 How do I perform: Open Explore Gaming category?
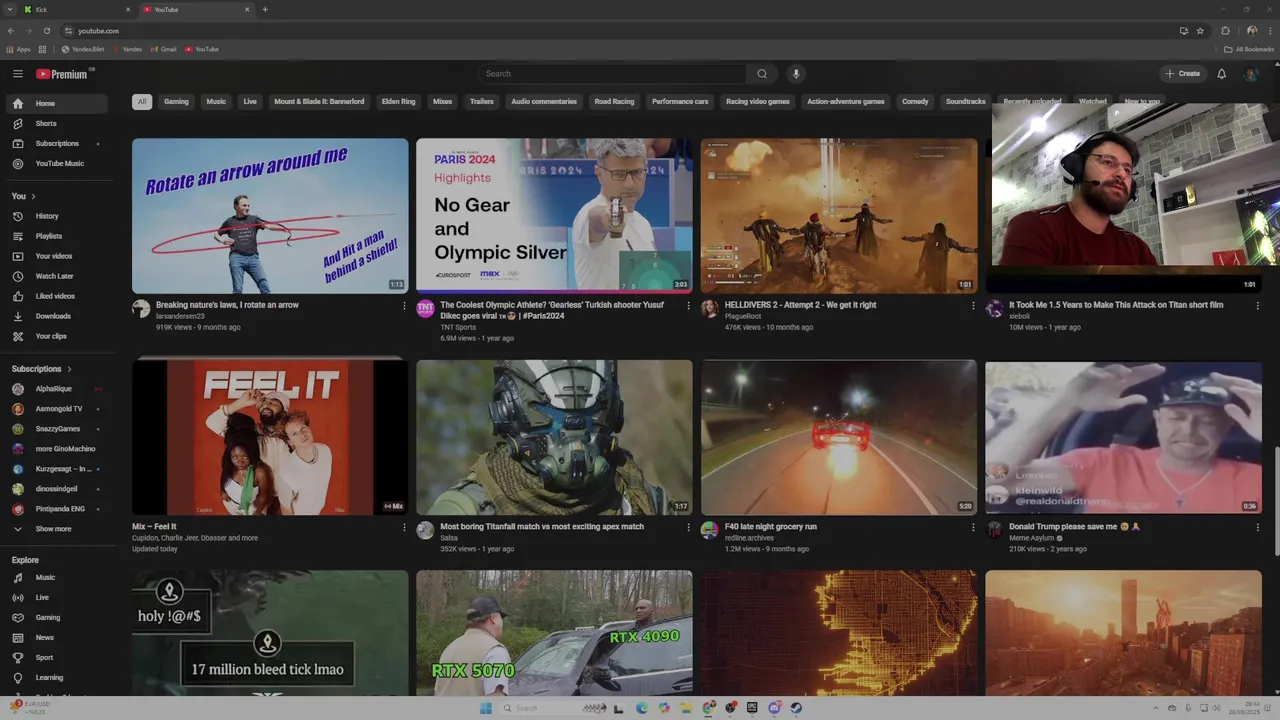tap(60, 617)
